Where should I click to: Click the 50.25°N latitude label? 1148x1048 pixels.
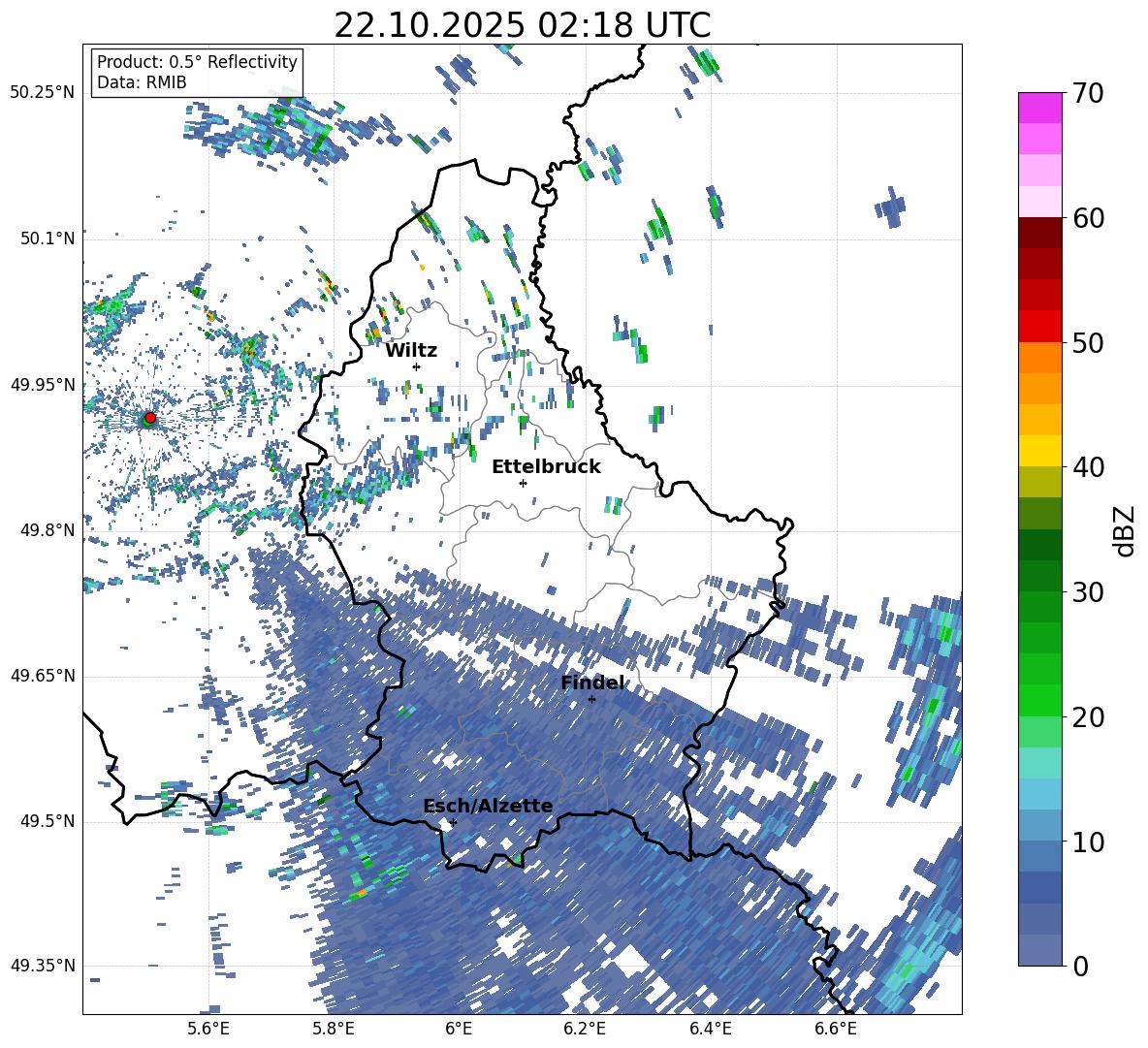point(43,92)
